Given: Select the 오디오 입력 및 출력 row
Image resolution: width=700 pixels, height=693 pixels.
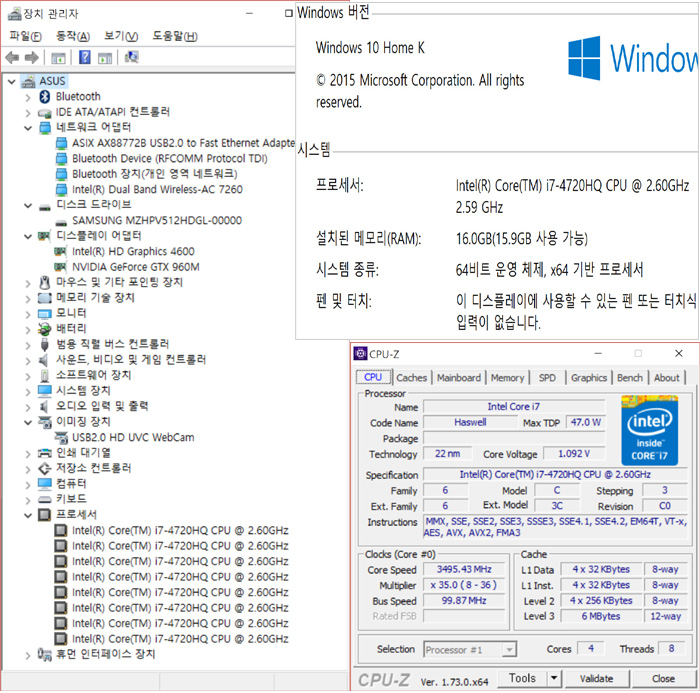Looking at the screenshot, I should click(102, 407).
